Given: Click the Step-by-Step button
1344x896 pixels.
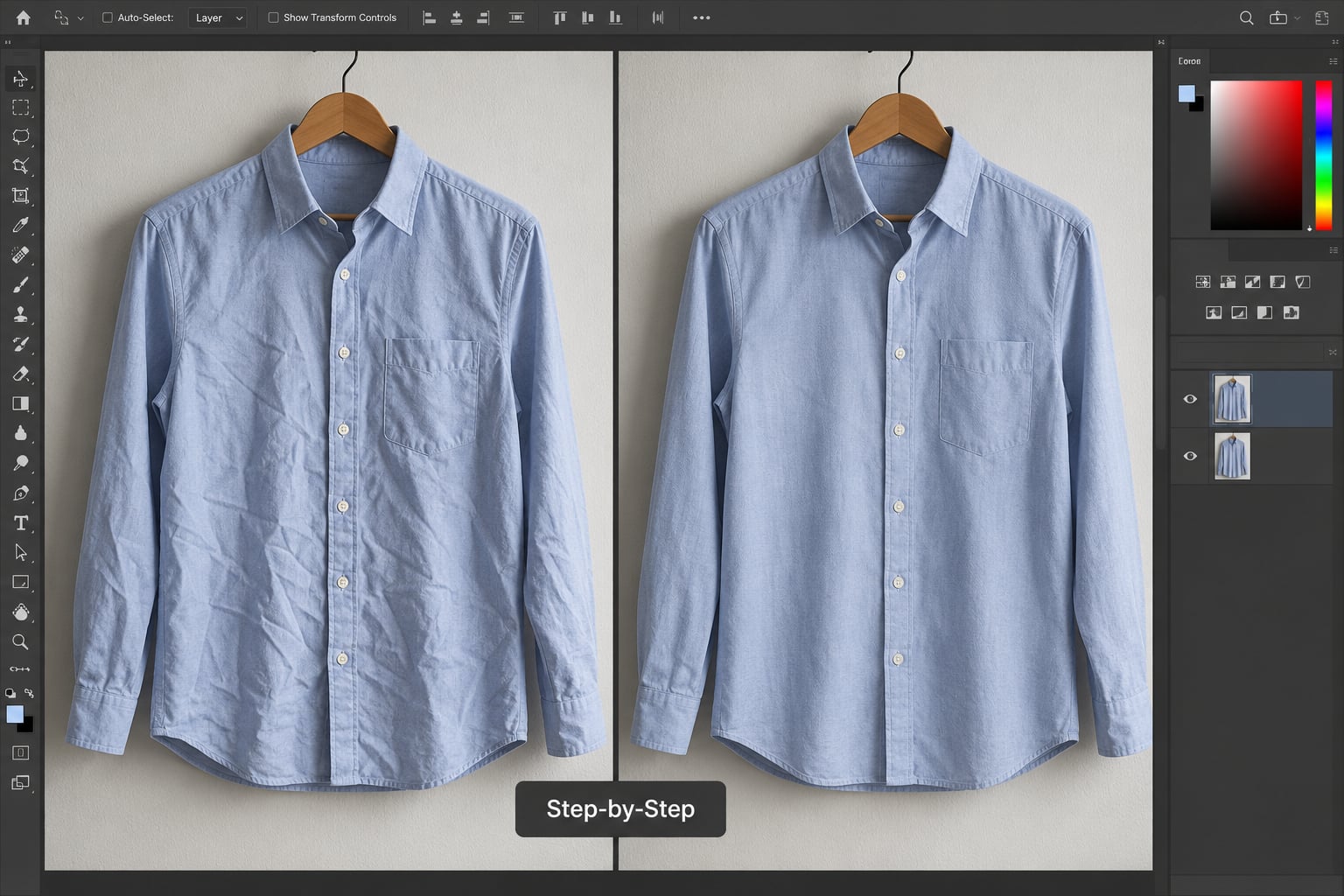Looking at the screenshot, I should [x=620, y=809].
